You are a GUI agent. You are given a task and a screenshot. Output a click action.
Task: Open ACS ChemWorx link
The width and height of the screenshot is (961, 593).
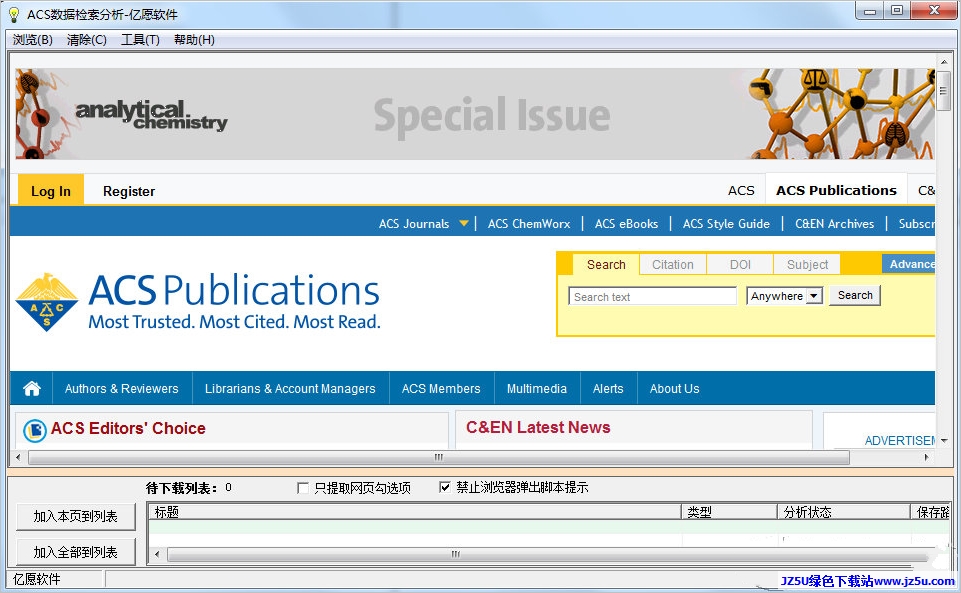pyautogui.click(x=529, y=224)
